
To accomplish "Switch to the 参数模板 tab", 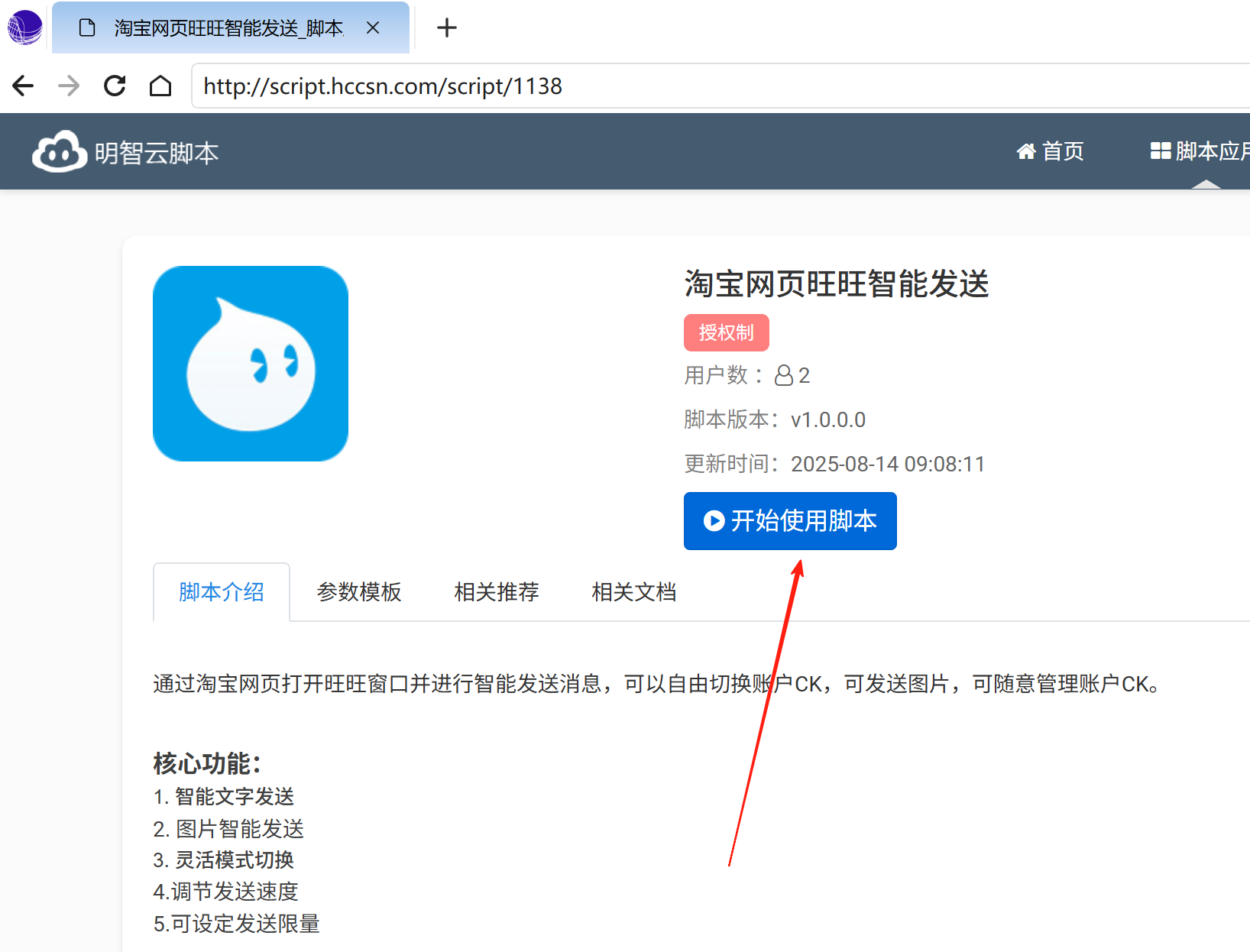I will coord(359,592).
